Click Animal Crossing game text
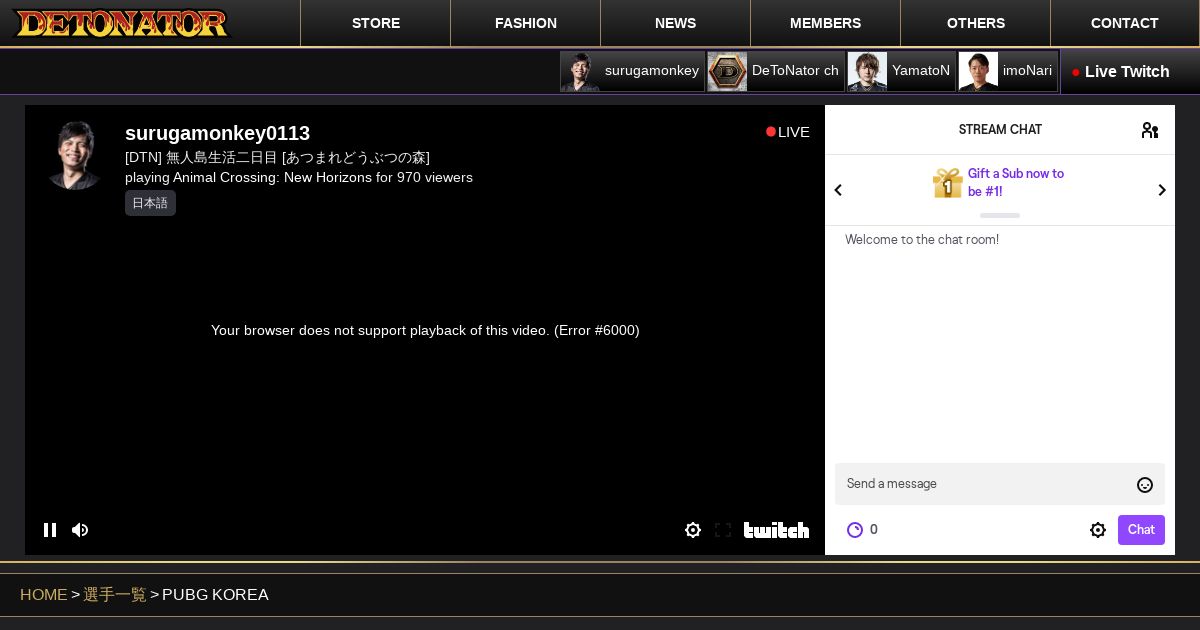 click(x=272, y=177)
